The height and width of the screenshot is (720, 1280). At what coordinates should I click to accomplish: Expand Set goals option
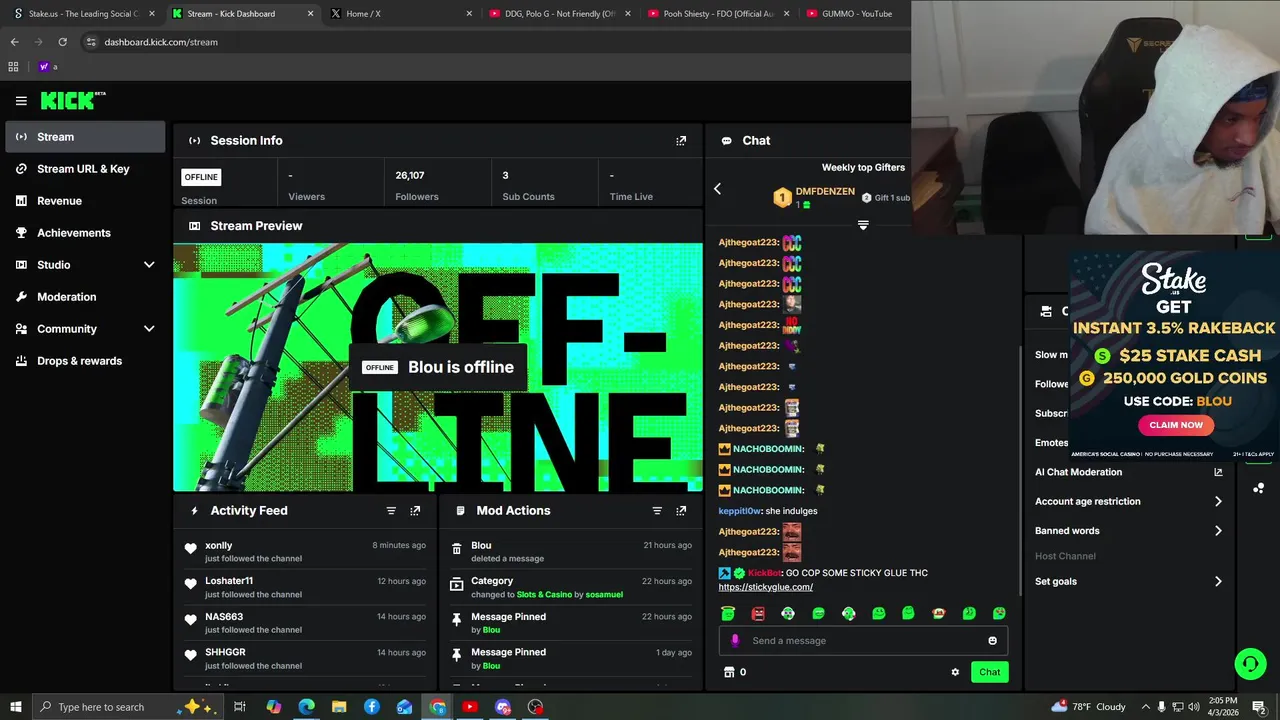pyautogui.click(x=1218, y=581)
